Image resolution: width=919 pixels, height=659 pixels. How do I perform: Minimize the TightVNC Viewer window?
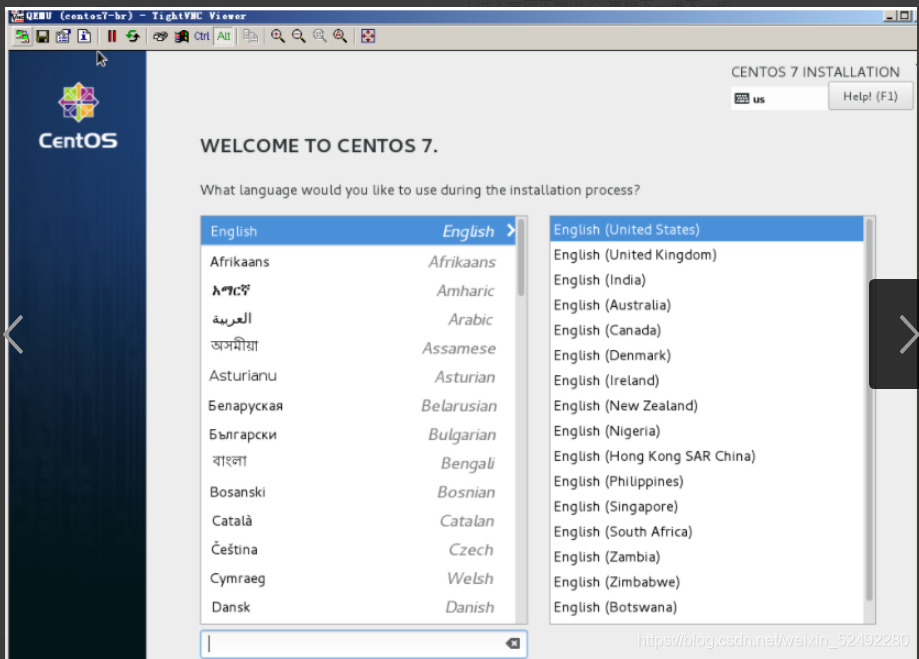coord(890,16)
